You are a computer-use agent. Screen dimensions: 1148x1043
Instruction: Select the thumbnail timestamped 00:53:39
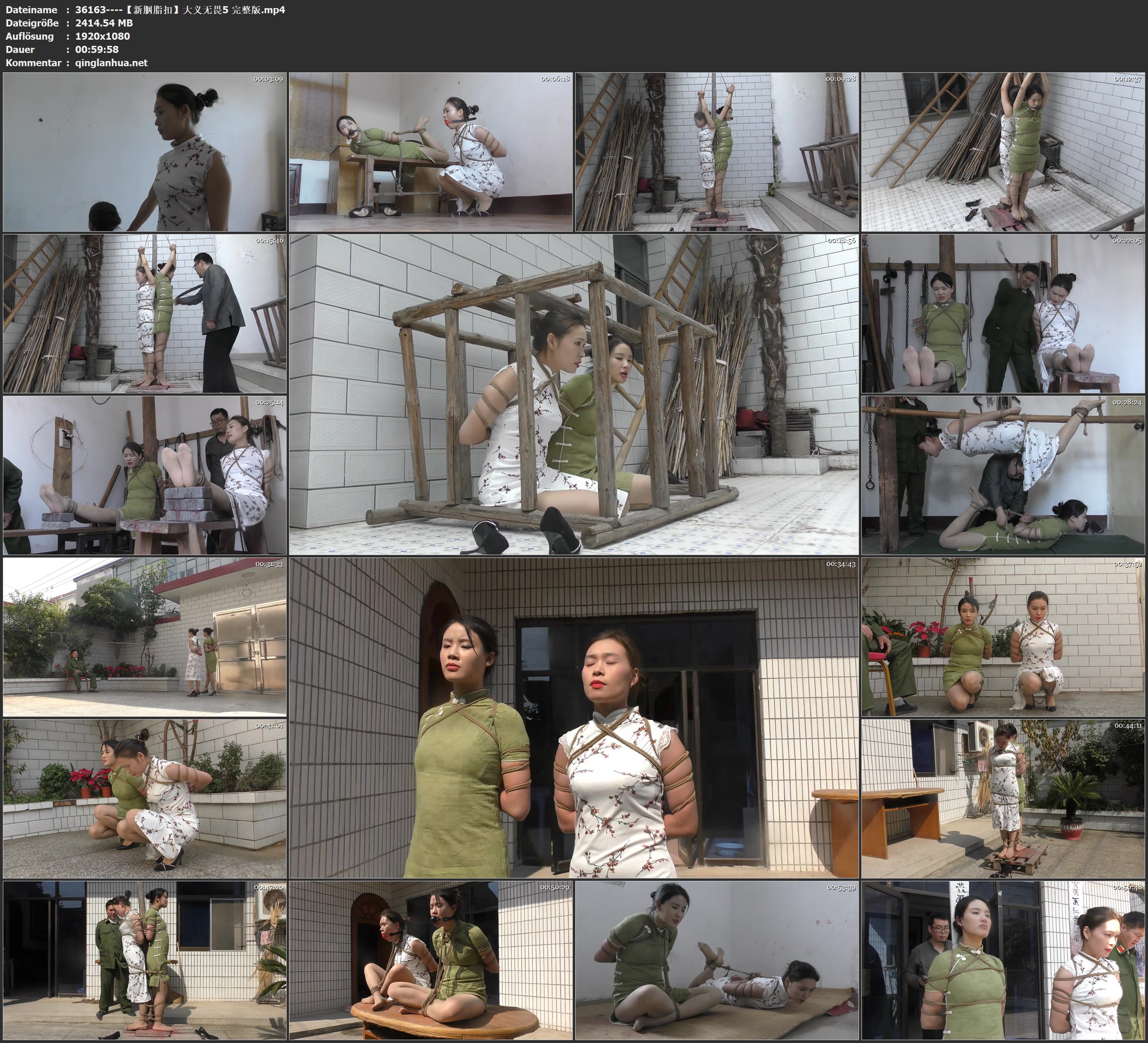click(716, 960)
